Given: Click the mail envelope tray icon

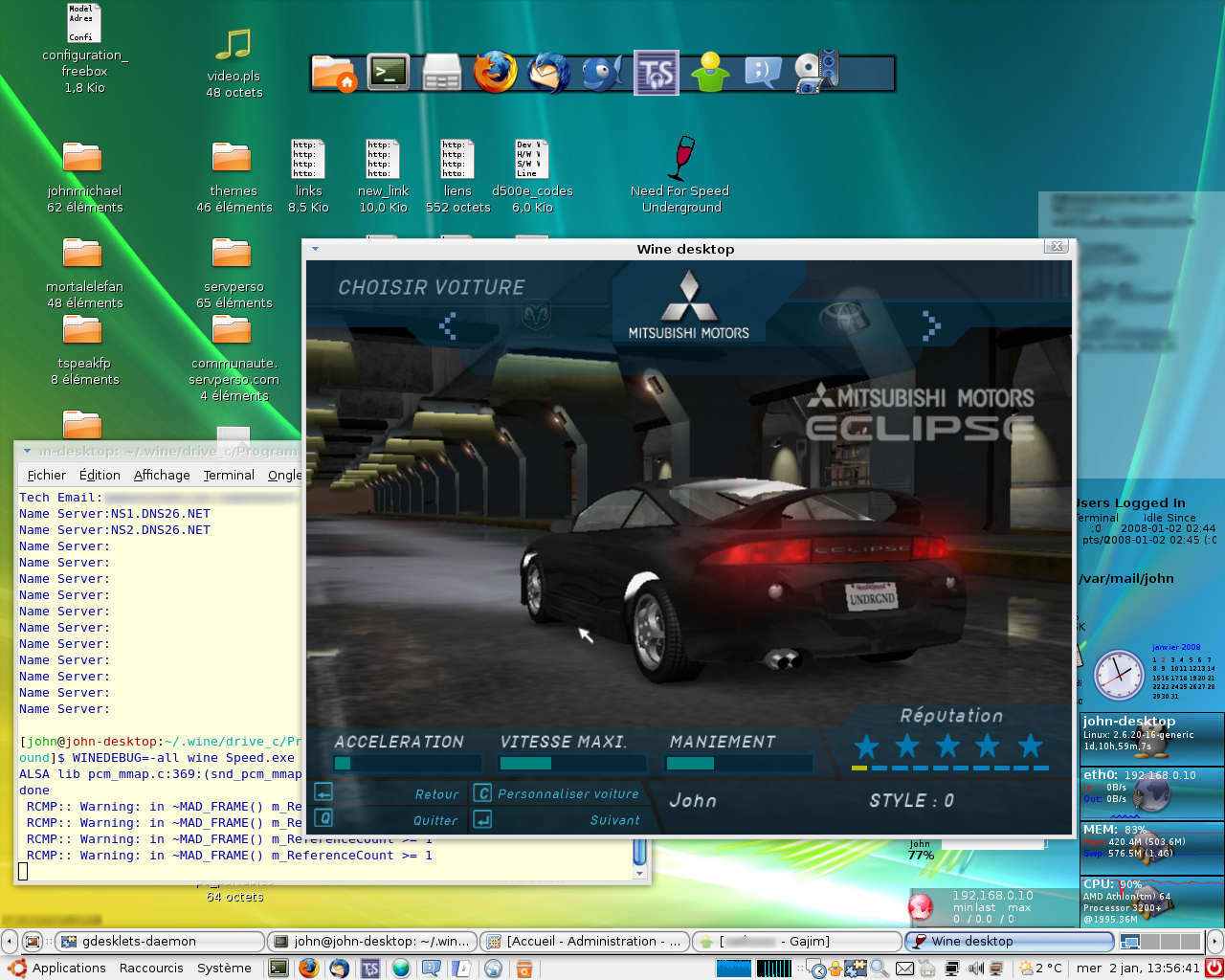Looking at the screenshot, I should point(904,969).
